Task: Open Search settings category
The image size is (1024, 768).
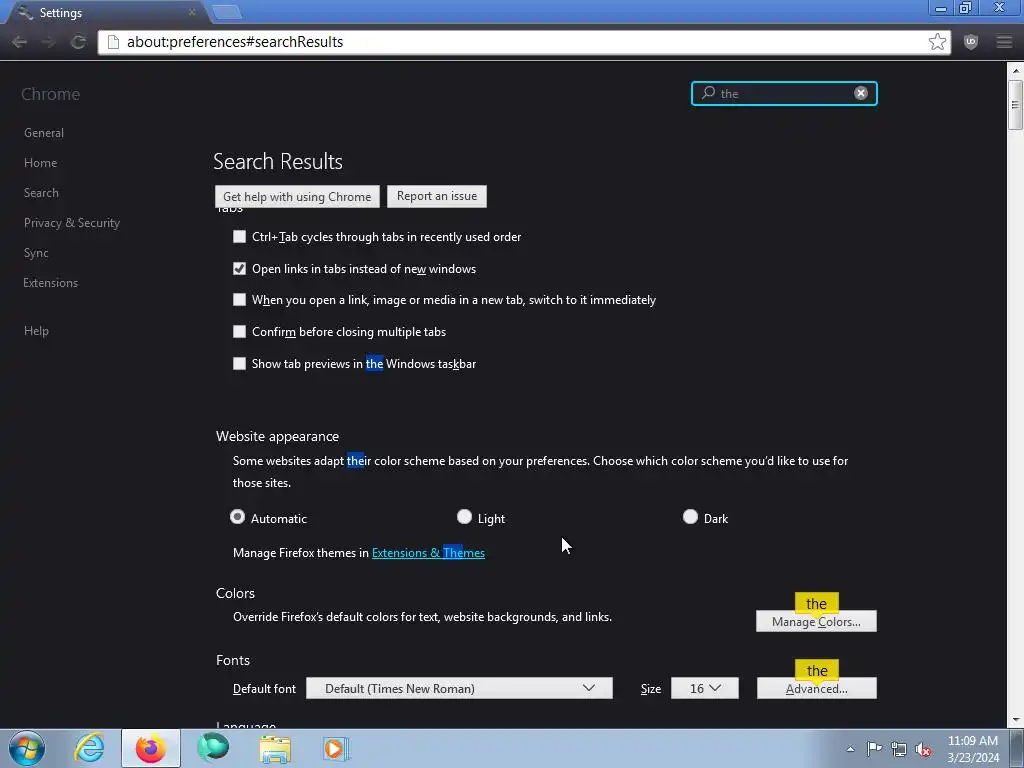Action: [41, 193]
